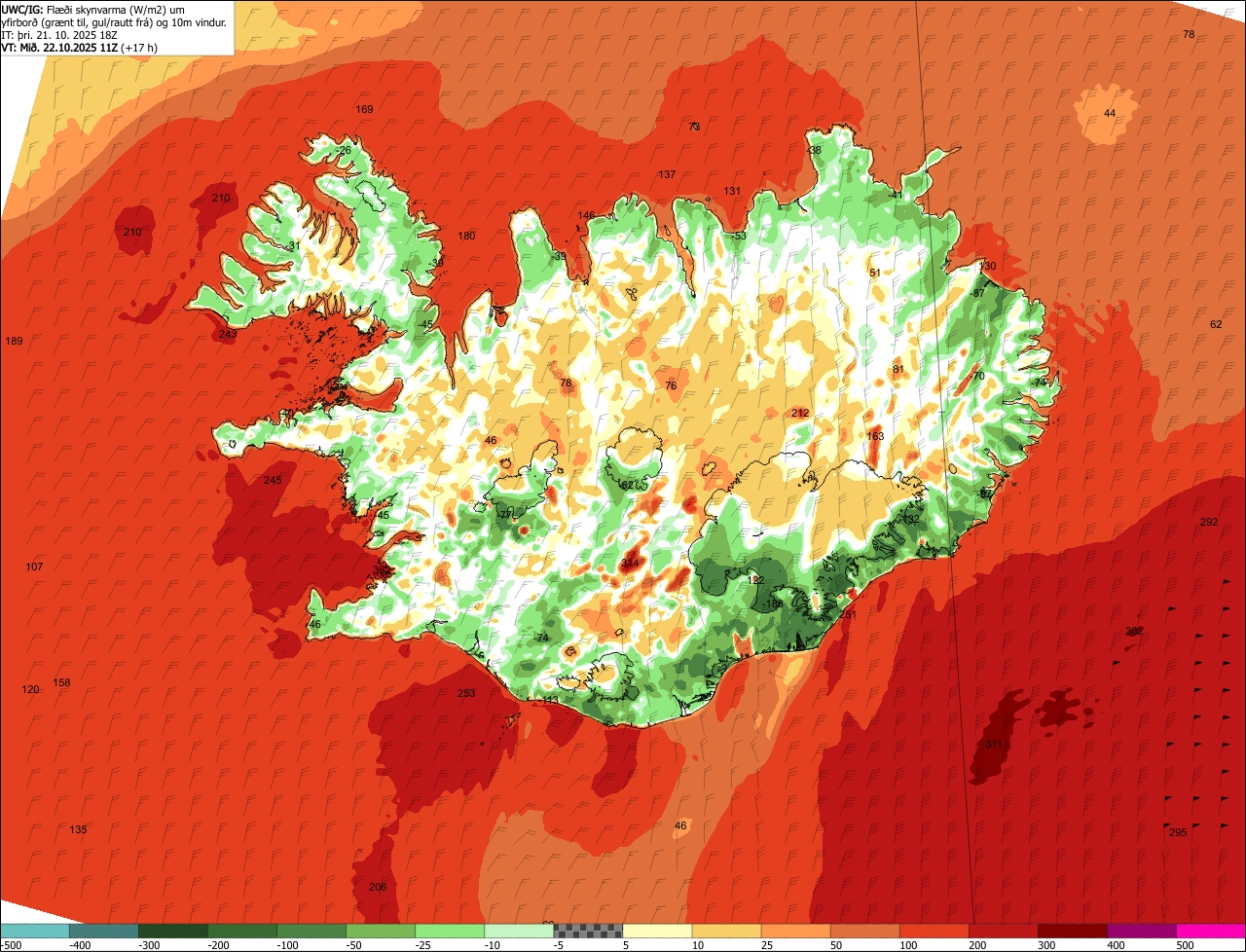Click the map value -188 on the glacier

[773, 604]
